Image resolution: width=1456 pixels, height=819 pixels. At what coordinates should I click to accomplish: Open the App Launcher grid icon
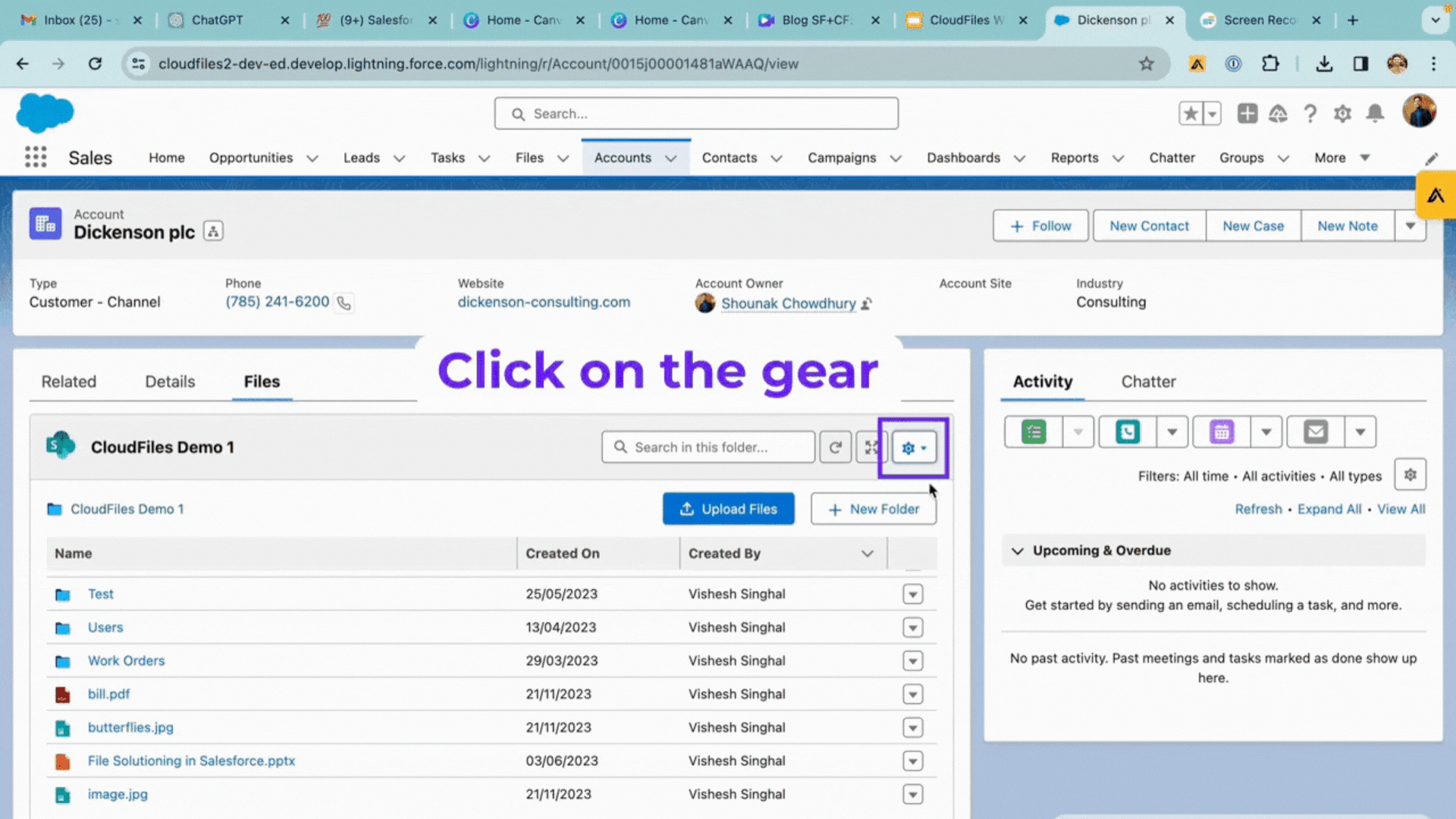pyautogui.click(x=36, y=157)
